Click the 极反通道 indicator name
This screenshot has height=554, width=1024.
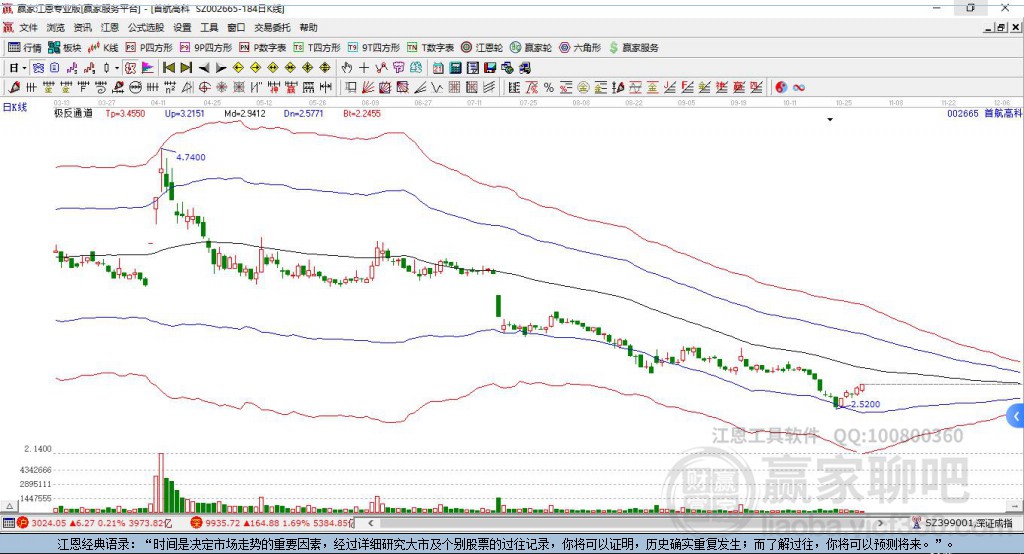coord(73,113)
